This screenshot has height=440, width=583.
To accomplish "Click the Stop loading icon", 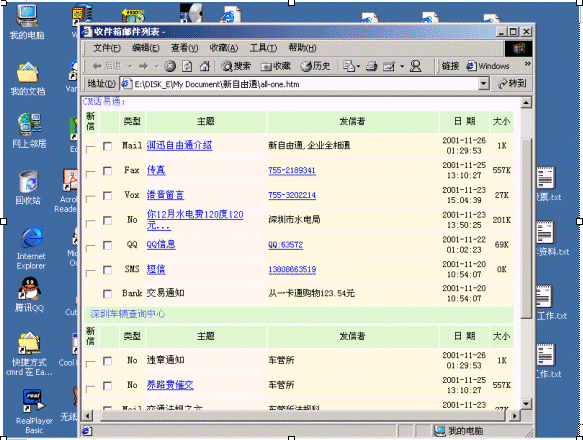I will [170, 66].
